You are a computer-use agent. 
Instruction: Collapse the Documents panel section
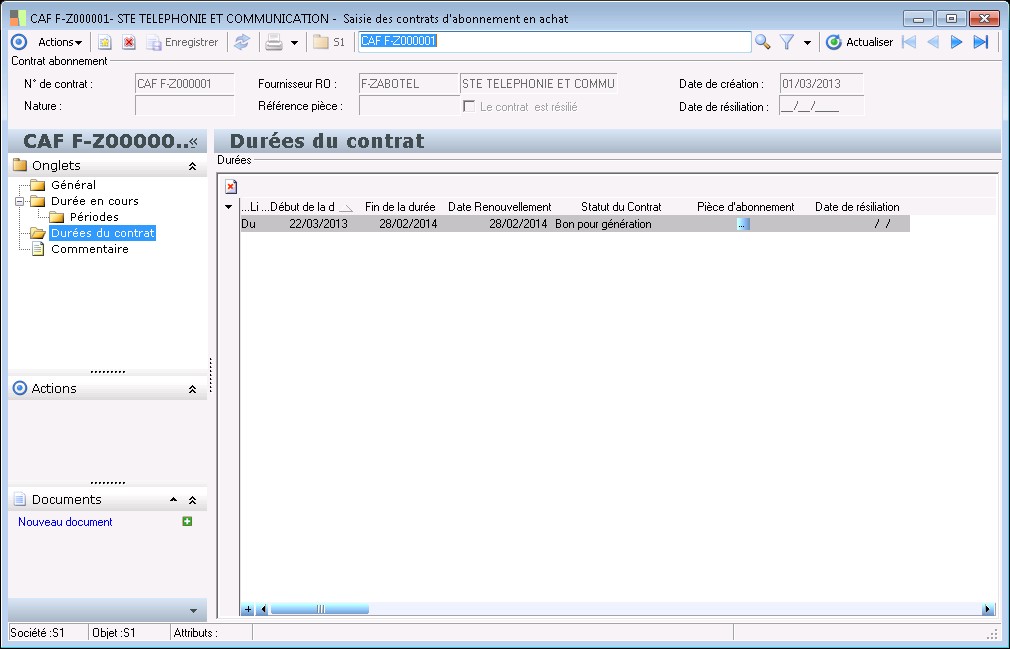192,500
